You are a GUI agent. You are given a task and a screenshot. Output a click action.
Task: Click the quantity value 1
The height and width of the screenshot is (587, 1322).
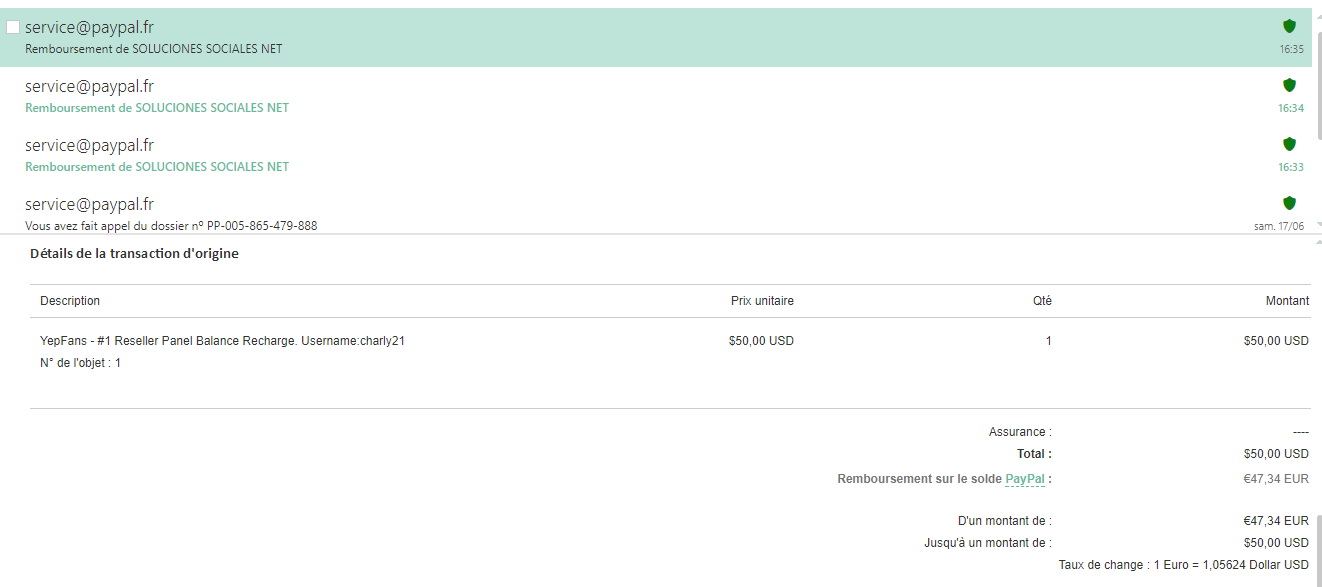[1048, 341]
